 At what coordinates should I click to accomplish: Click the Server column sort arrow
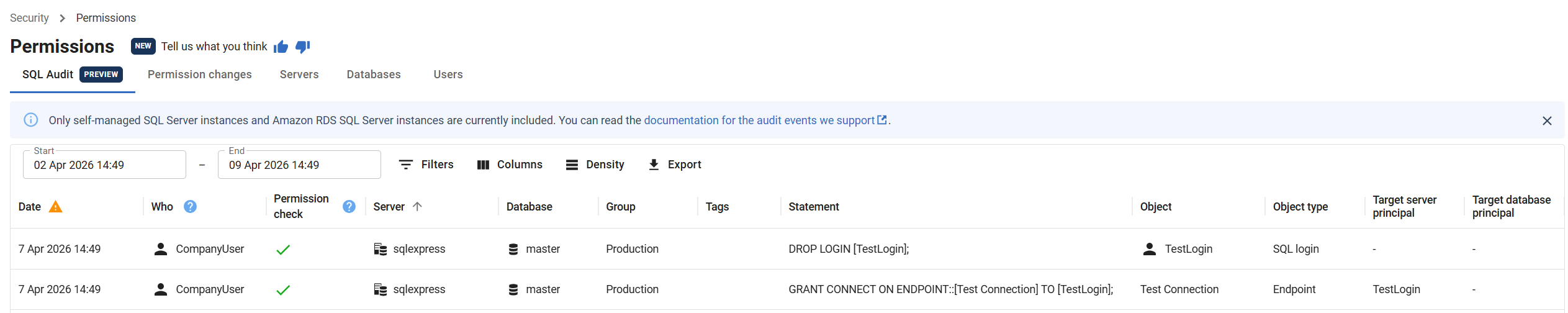pyautogui.click(x=417, y=207)
